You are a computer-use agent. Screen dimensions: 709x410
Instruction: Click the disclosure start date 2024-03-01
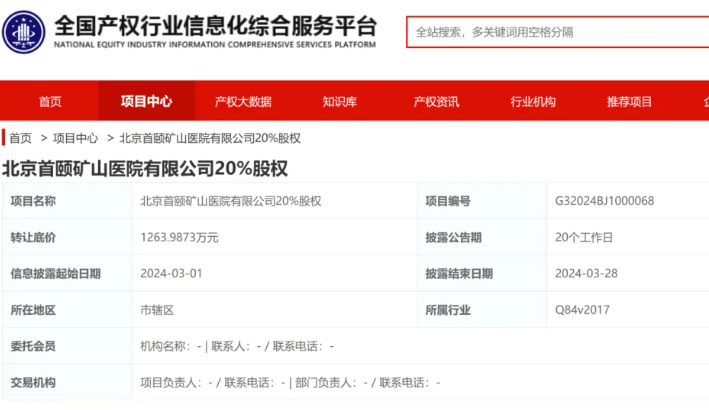point(171,273)
